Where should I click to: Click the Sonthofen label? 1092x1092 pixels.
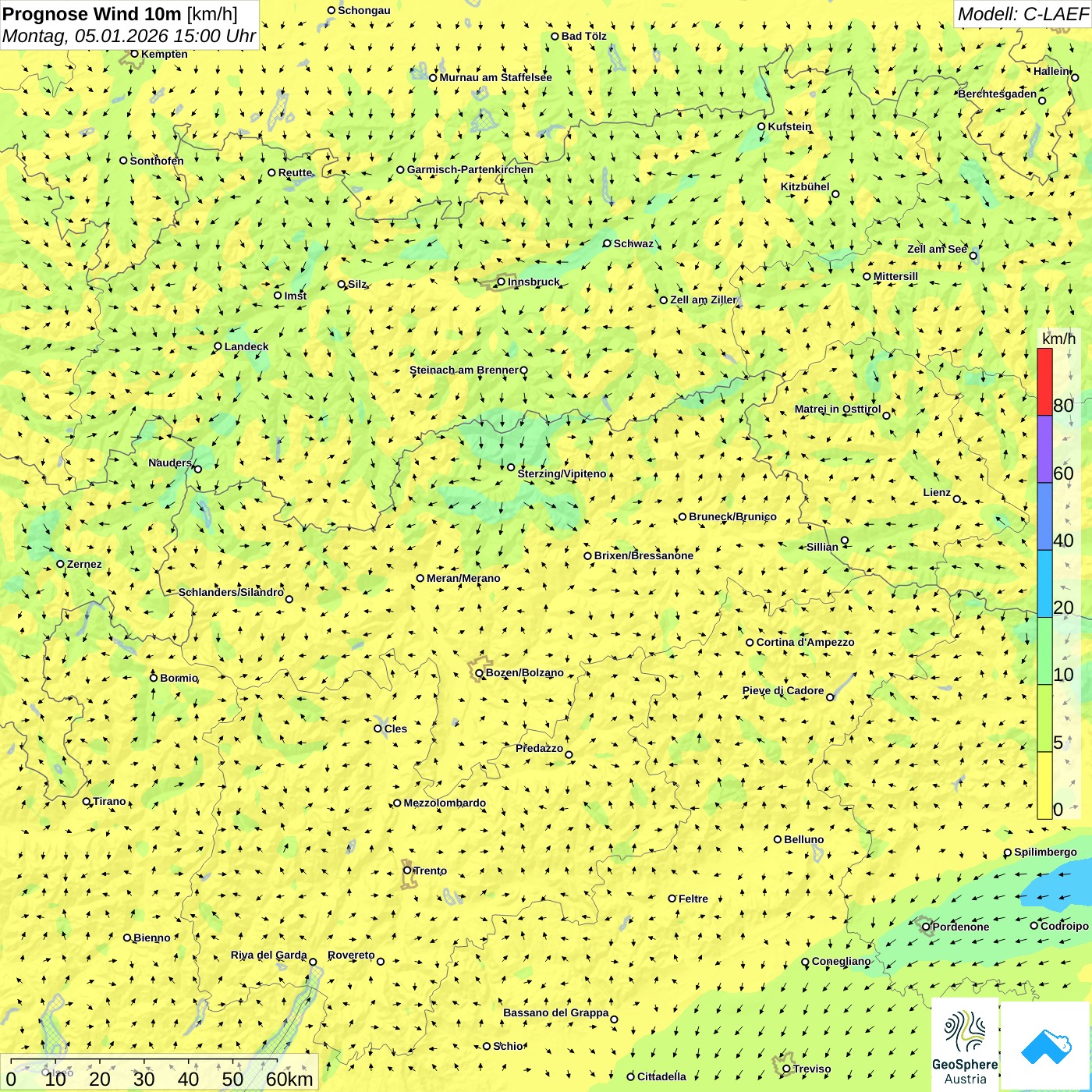point(157,161)
